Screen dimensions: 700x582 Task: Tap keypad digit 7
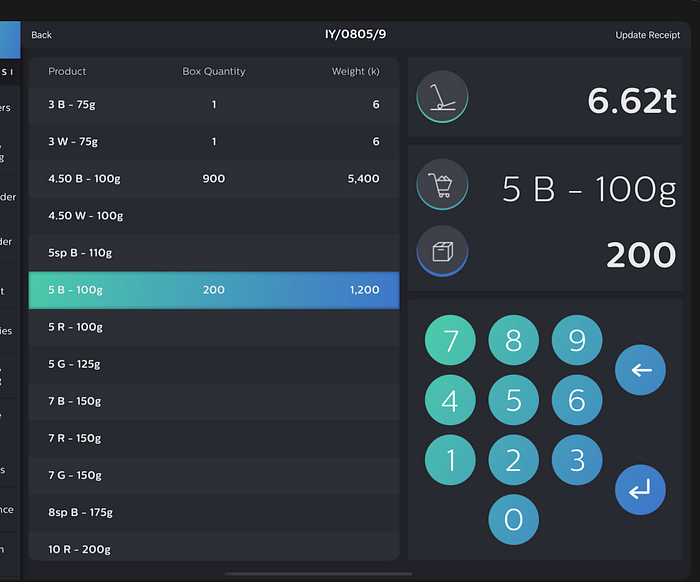pos(450,340)
